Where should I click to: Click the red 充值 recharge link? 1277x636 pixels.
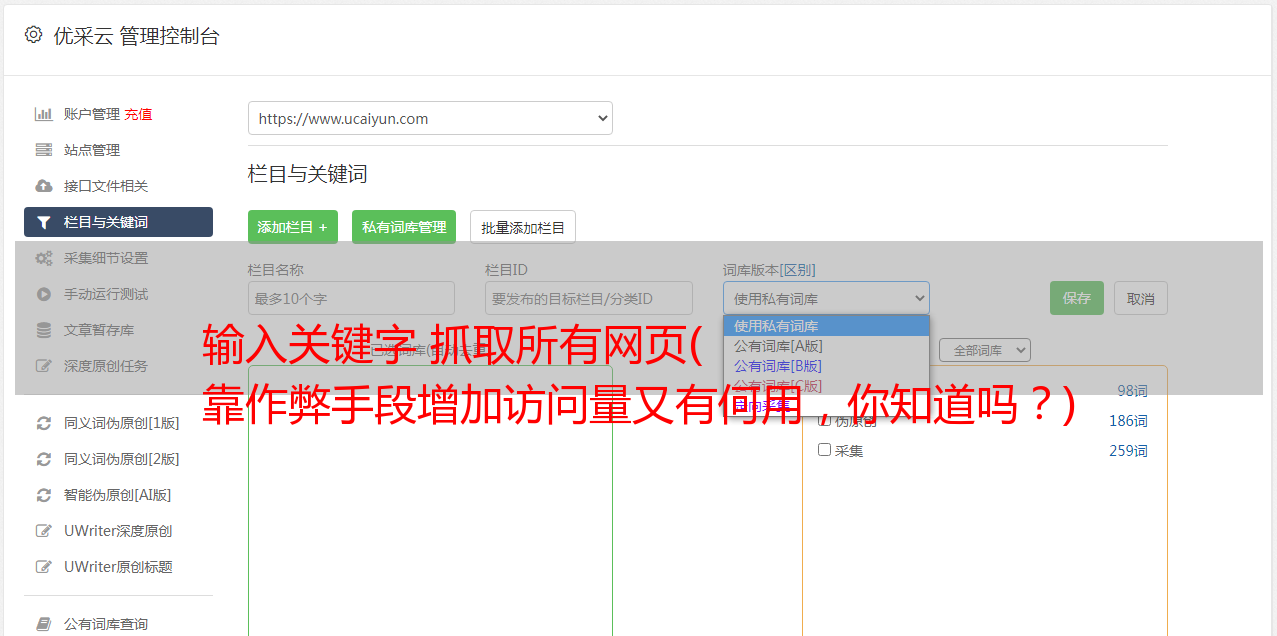tap(138, 114)
